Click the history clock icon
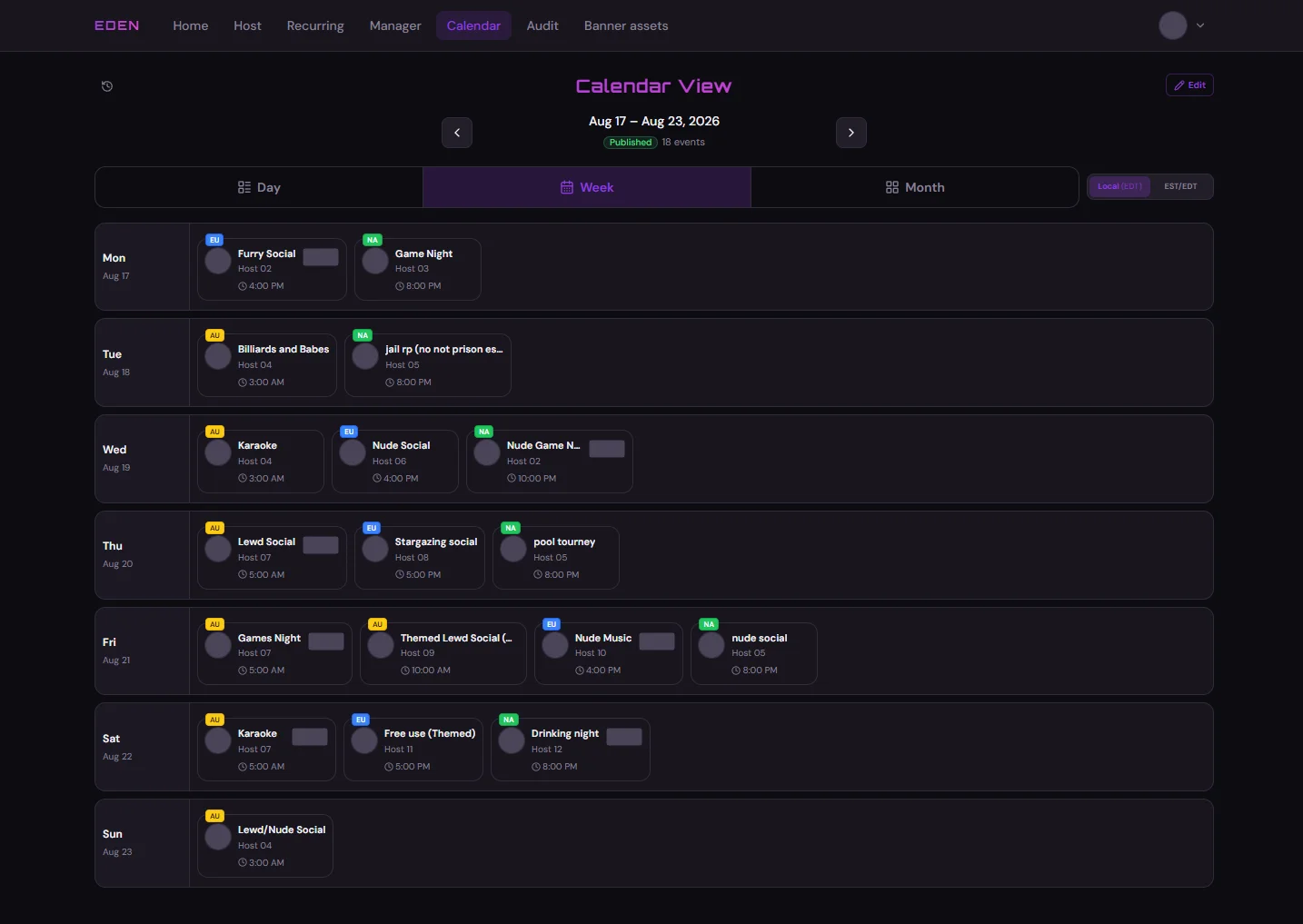This screenshot has width=1303, height=924. [x=107, y=86]
